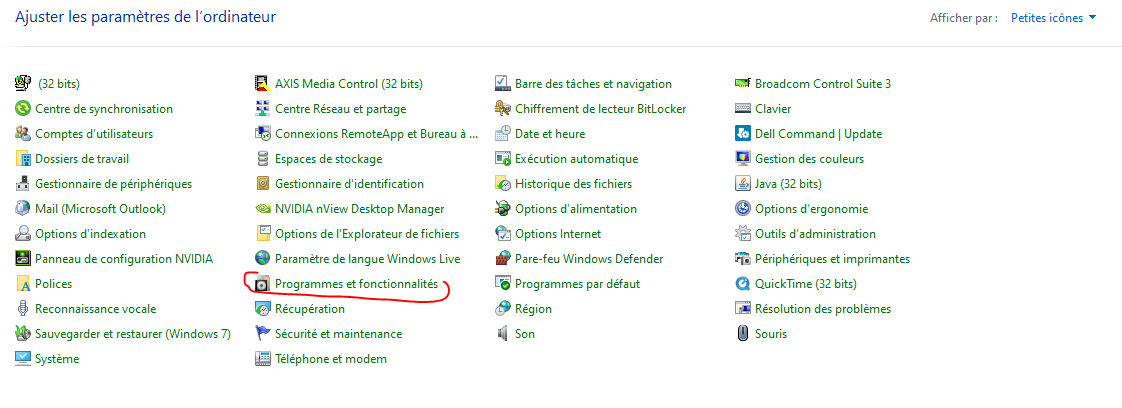Click Sécurité et maintenance link
Image resolution: width=1122 pixels, height=408 pixels.
click(x=338, y=334)
